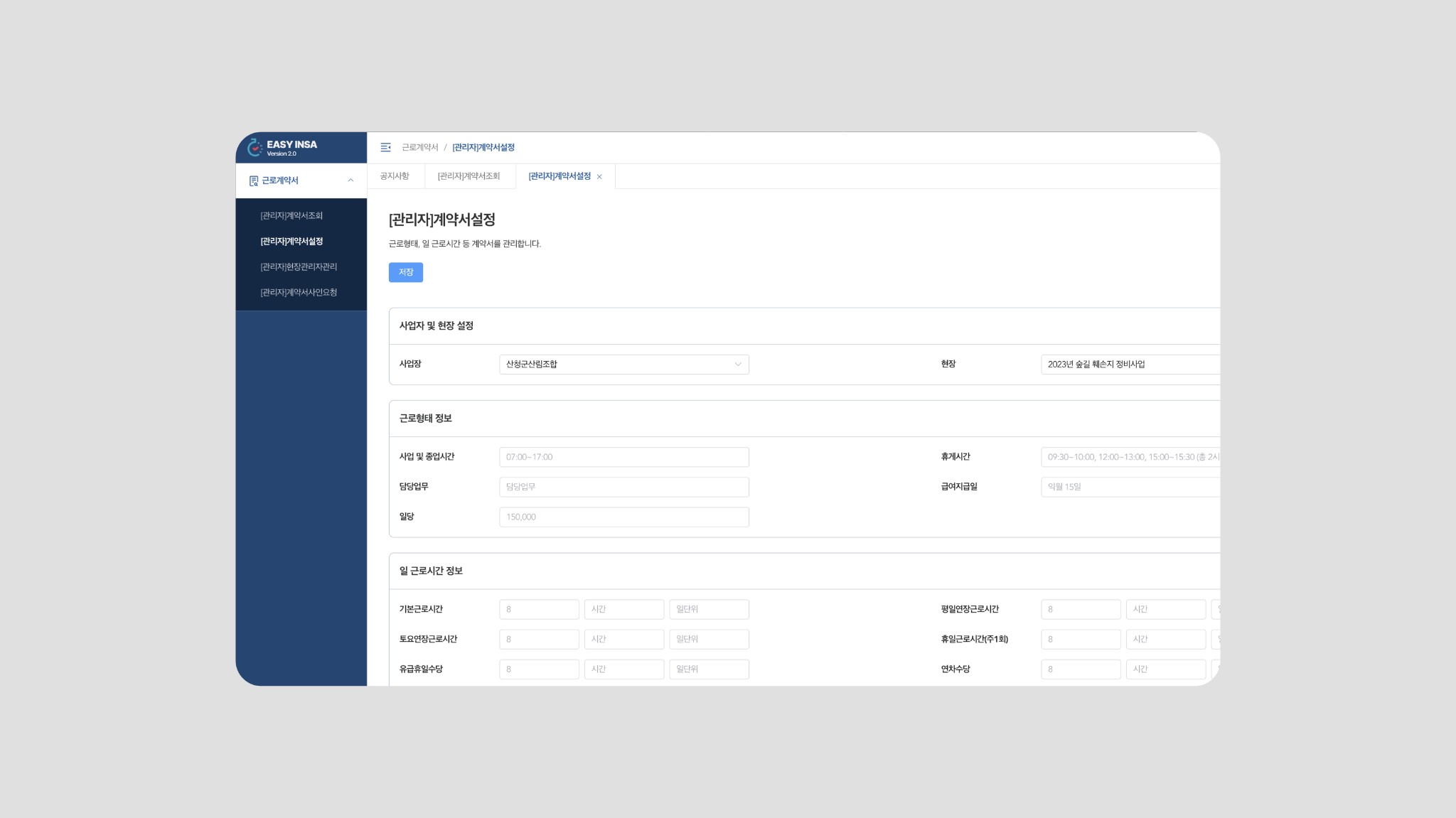
Task: Click 근로계약서 breadcrumb link
Action: tap(420, 147)
